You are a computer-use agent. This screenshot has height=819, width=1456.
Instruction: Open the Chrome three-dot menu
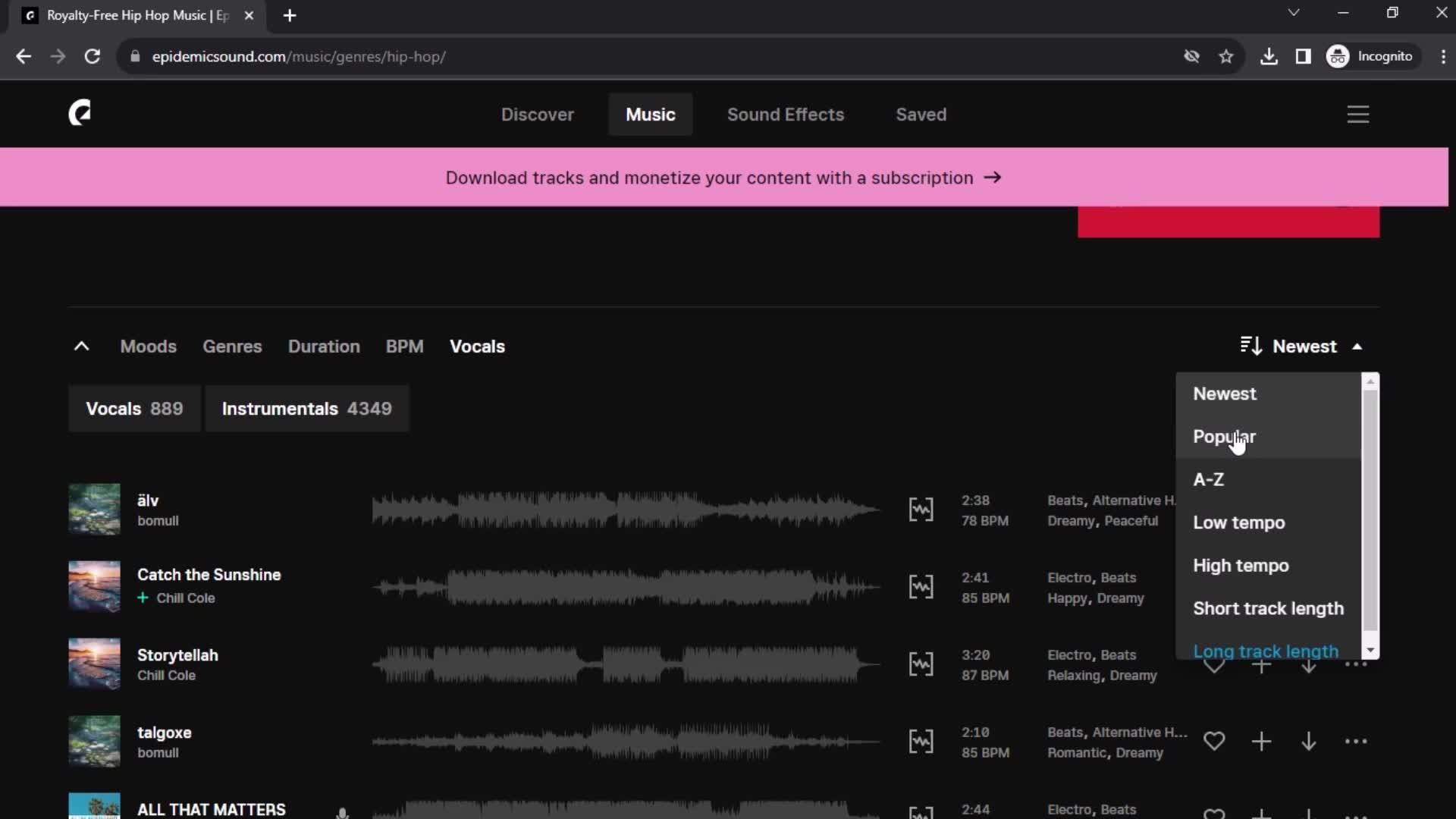1442,57
